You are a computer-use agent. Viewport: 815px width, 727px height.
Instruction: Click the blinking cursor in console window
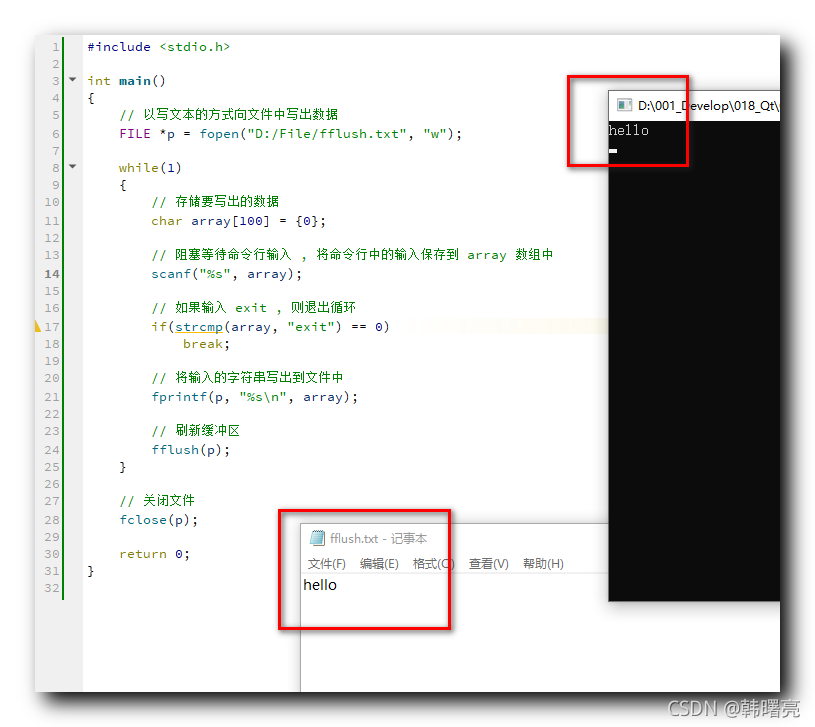(613, 151)
